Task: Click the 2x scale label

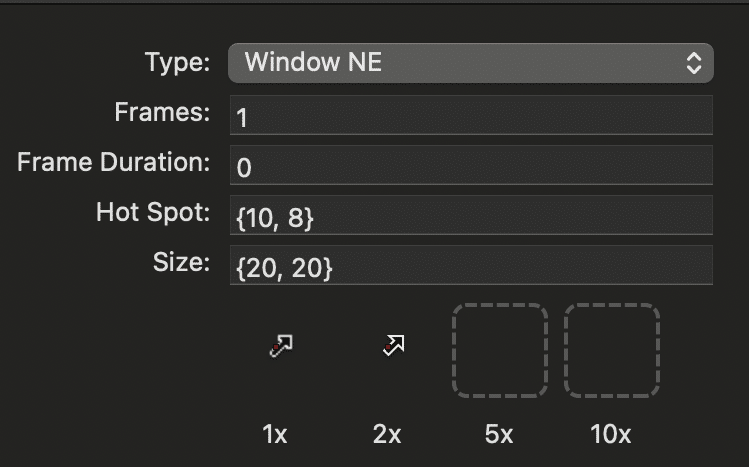Action: (x=387, y=435)
